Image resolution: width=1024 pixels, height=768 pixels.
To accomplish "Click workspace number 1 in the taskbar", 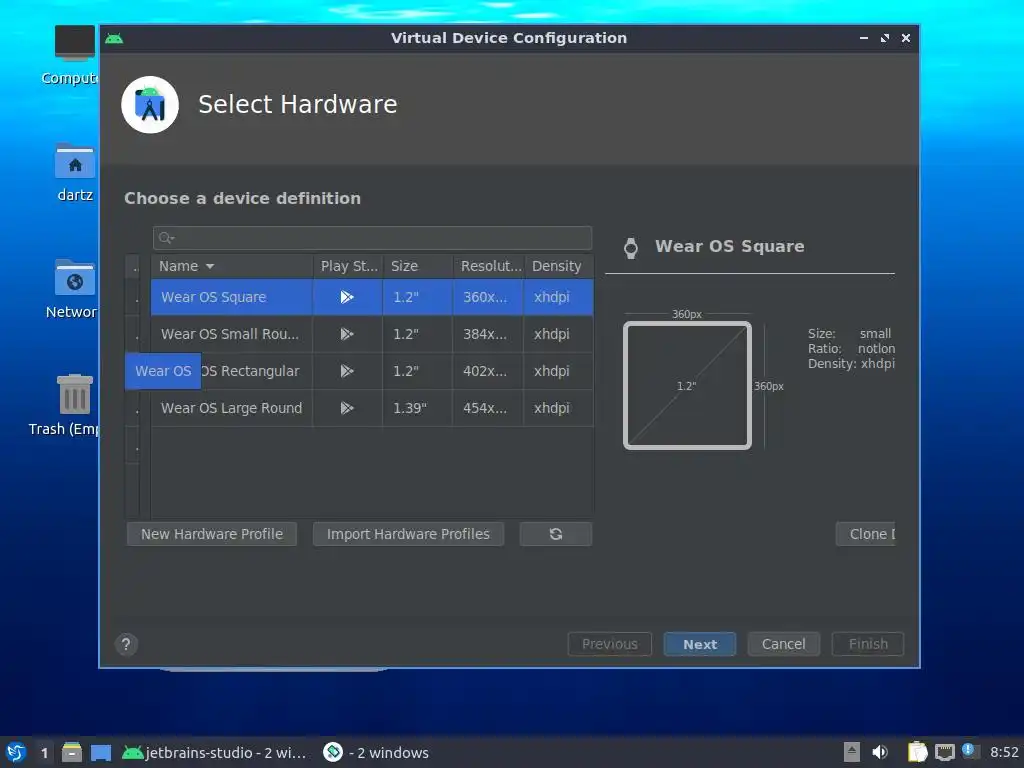I will click(x=44, y=752).
